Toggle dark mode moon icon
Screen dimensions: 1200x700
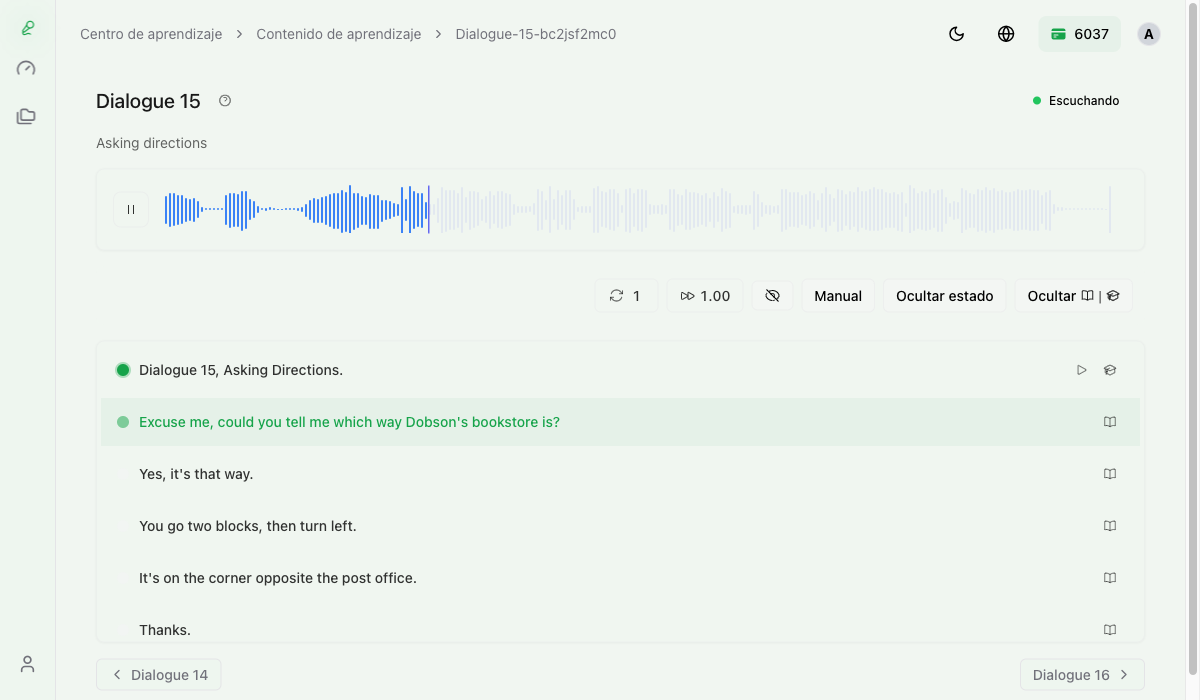coord(956,34)
